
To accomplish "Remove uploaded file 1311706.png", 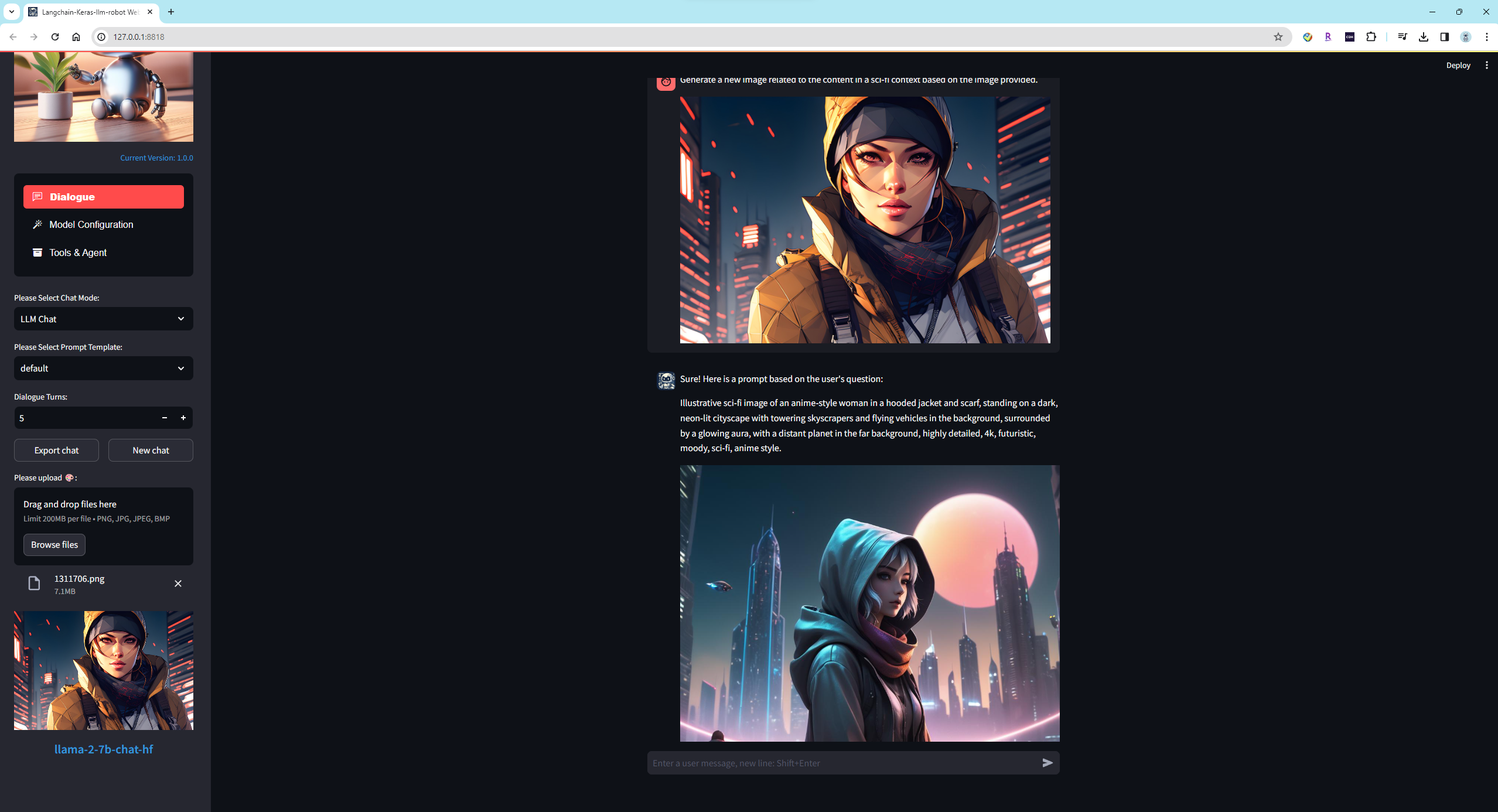I will [x=178, y=584].
